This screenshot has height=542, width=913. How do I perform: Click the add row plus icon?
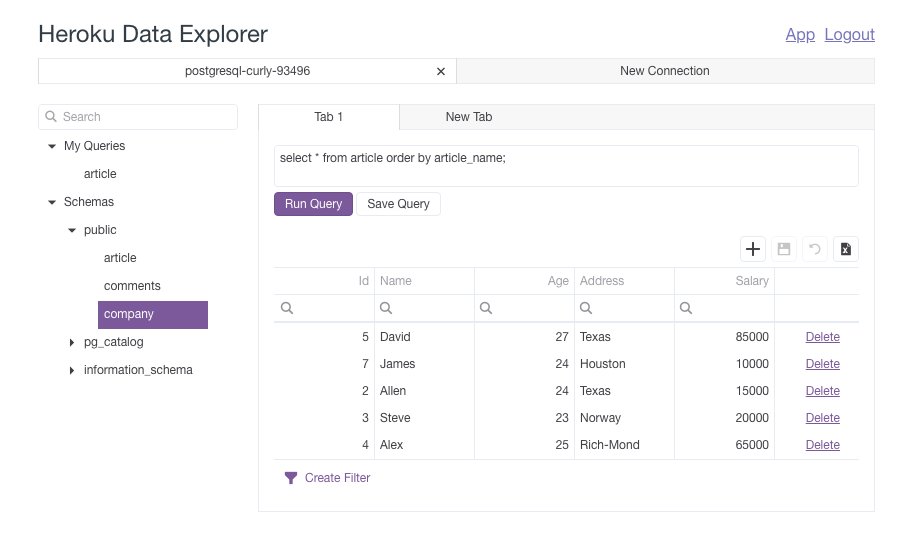(752, 249)
